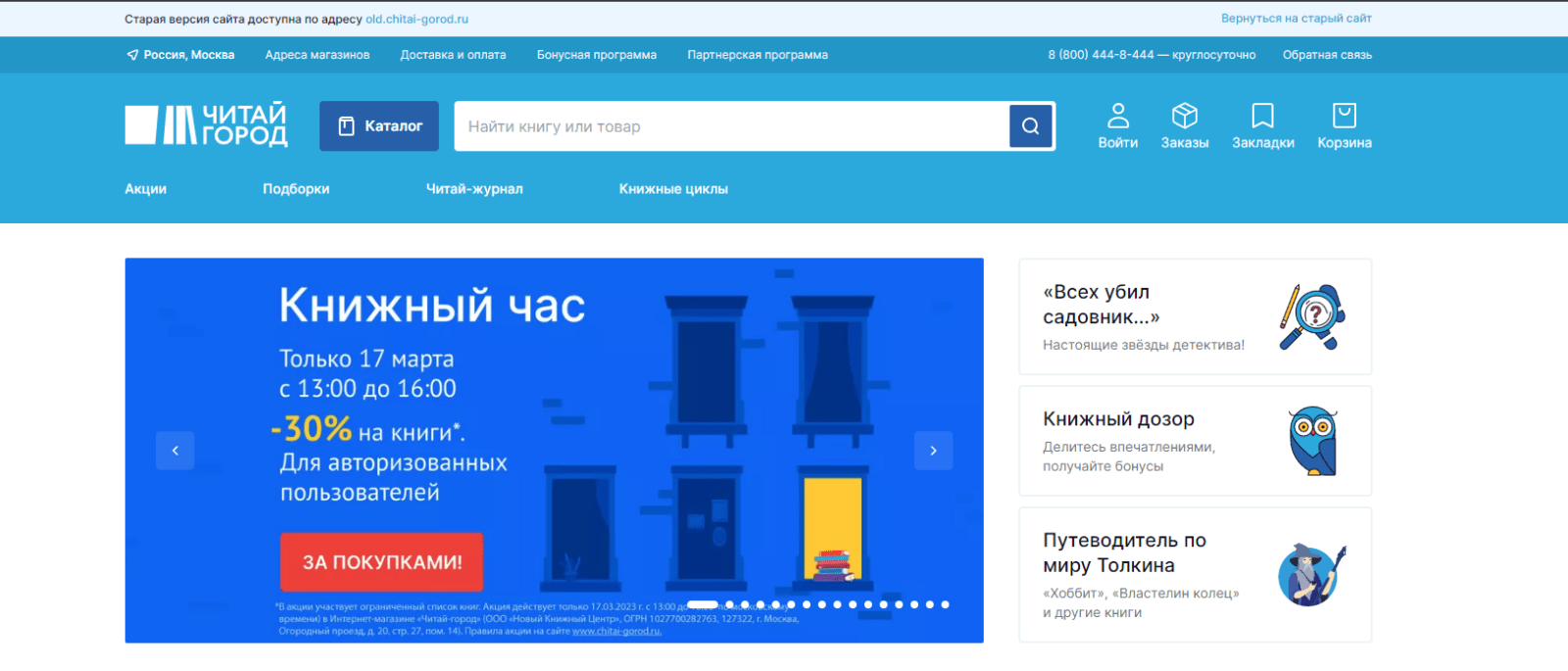Follow www.chitai-gorod.ru link in banner fine print
The width and height of the screenshot is (1568, 671).
coord(616,632)
